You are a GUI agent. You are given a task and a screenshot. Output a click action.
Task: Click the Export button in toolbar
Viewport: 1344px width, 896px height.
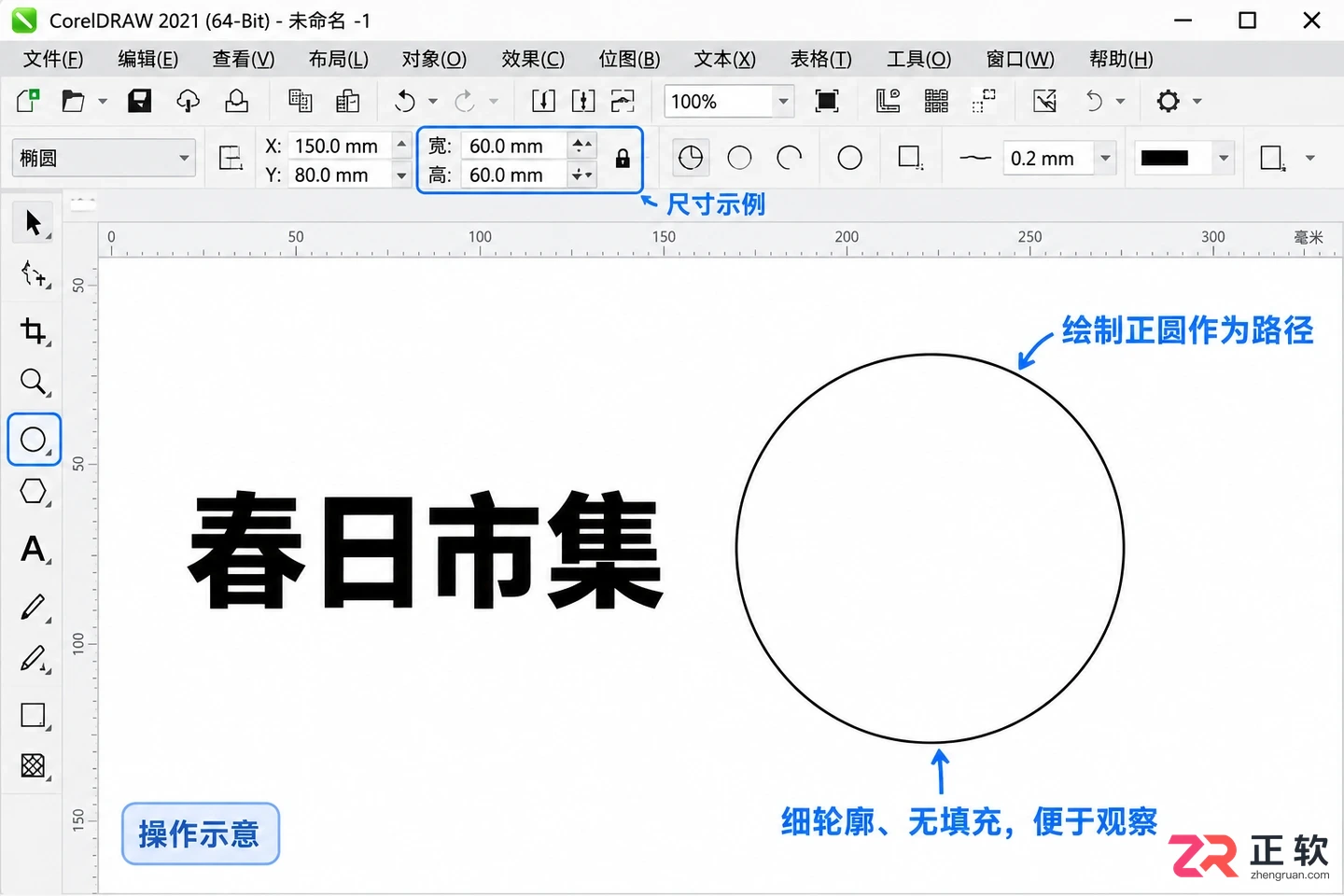[x=583, y=101]
